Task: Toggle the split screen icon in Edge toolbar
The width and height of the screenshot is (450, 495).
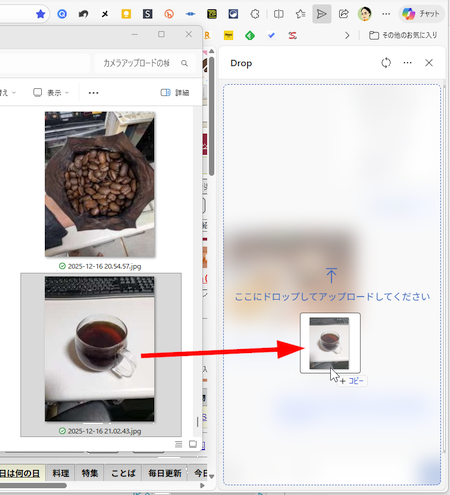Action: tap(279, 14)
